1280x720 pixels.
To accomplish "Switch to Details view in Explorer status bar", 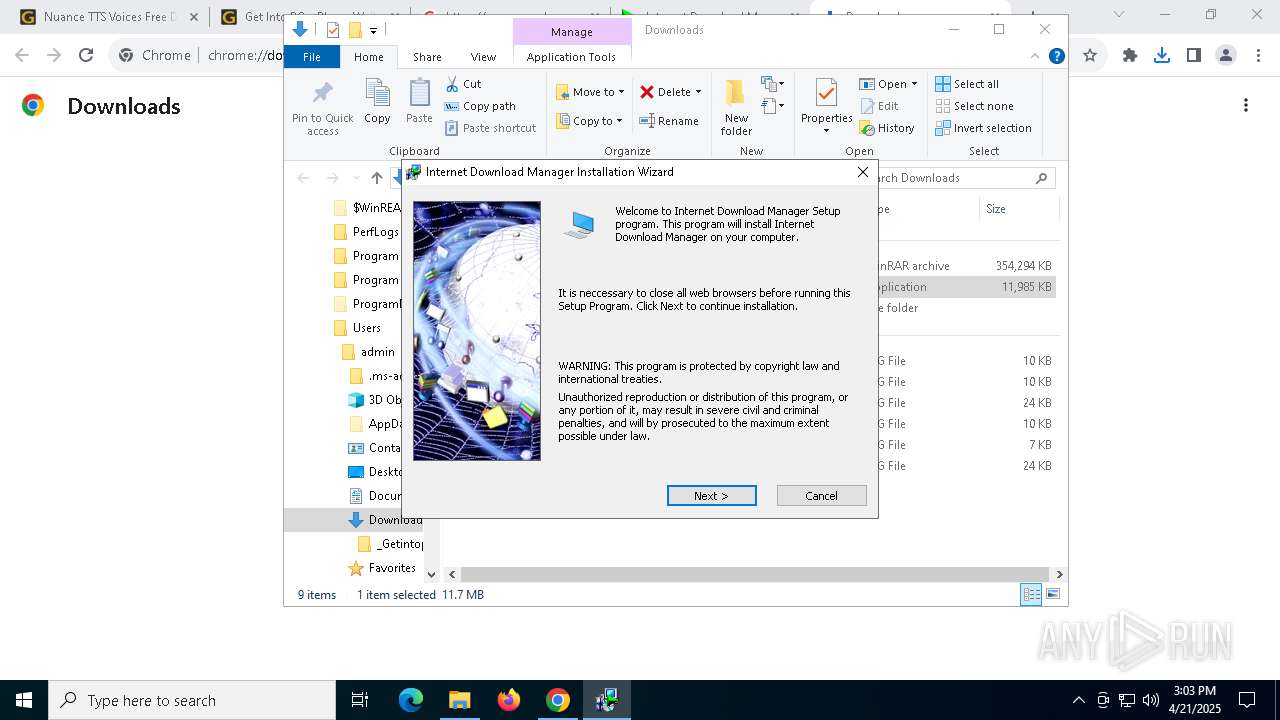I will point(1030,595).
